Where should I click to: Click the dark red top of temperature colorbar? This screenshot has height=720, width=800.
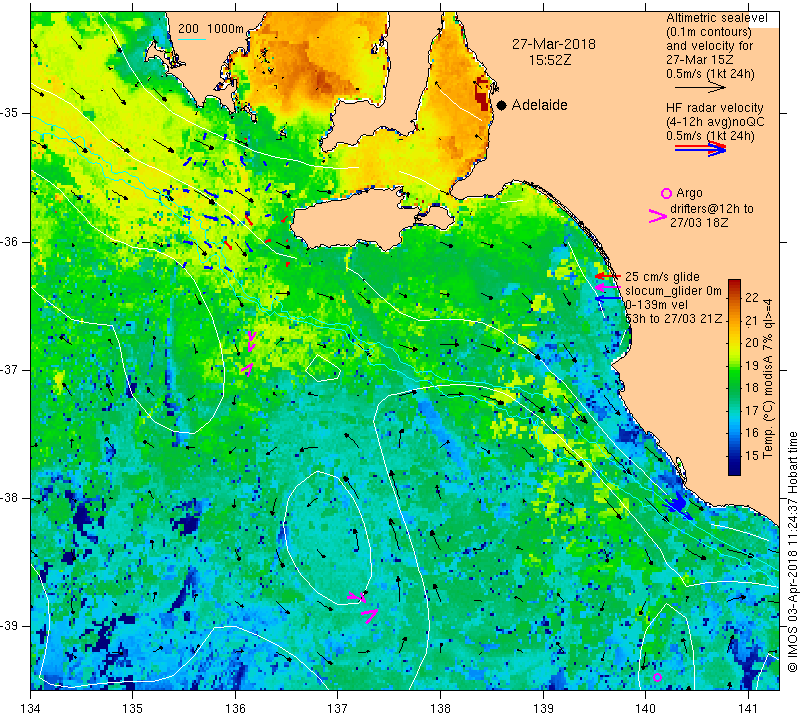pyautogui.click(x=734, y=285)
